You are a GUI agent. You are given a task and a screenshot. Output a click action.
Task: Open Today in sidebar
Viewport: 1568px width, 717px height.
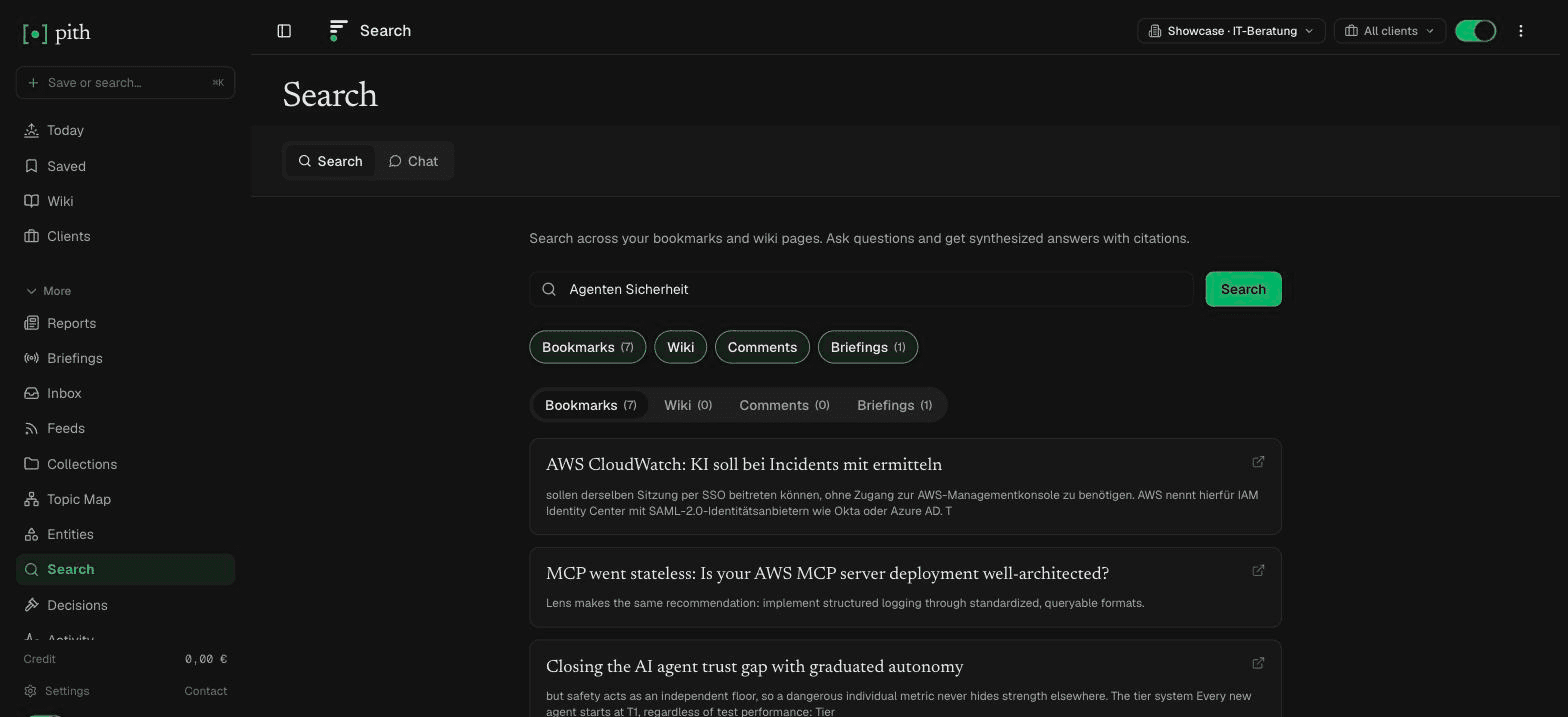pos(125,131)
